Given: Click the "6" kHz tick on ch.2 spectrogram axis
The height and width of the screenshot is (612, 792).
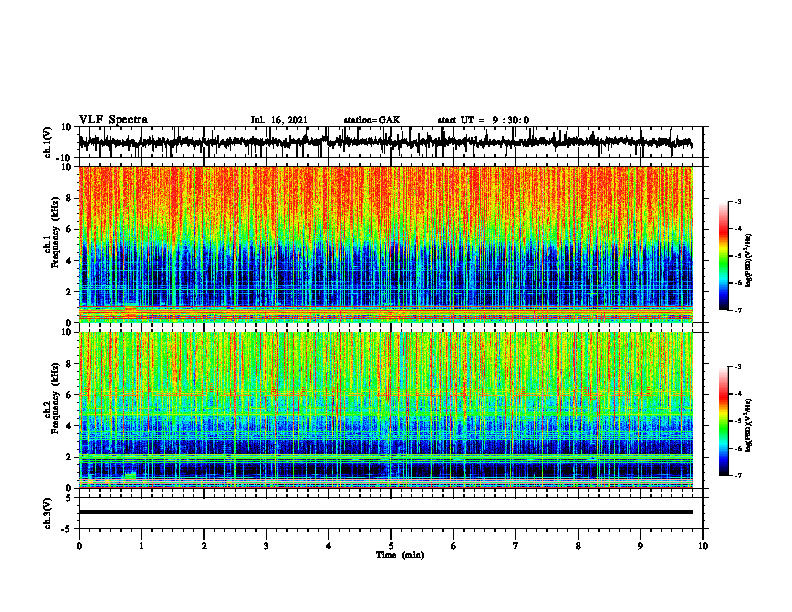Looking at the screenshot, I should (x=70, y=395).
